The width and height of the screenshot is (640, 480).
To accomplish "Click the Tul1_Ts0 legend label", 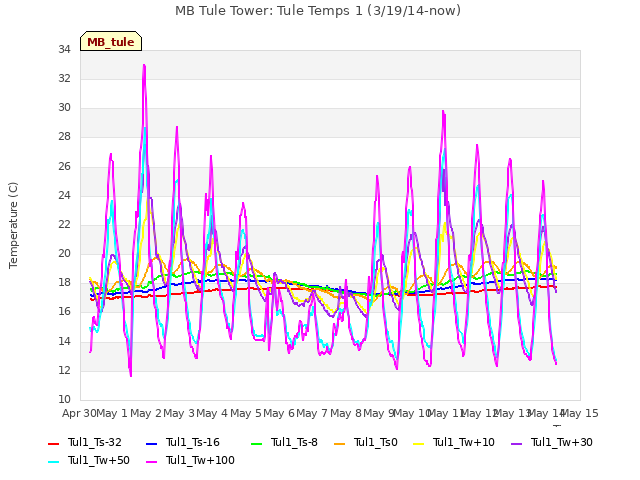I will pos(376,442).
